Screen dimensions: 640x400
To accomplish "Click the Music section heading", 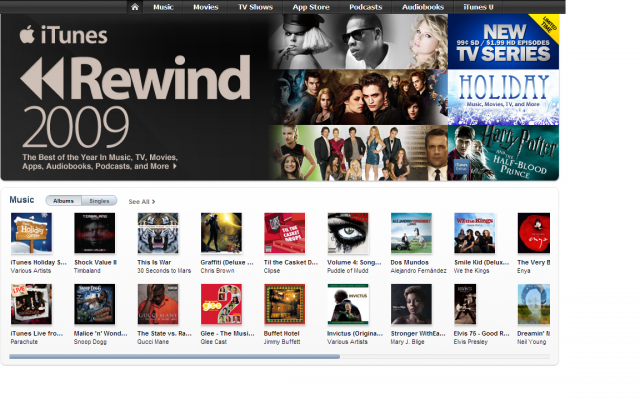I will tap(22, 200).
